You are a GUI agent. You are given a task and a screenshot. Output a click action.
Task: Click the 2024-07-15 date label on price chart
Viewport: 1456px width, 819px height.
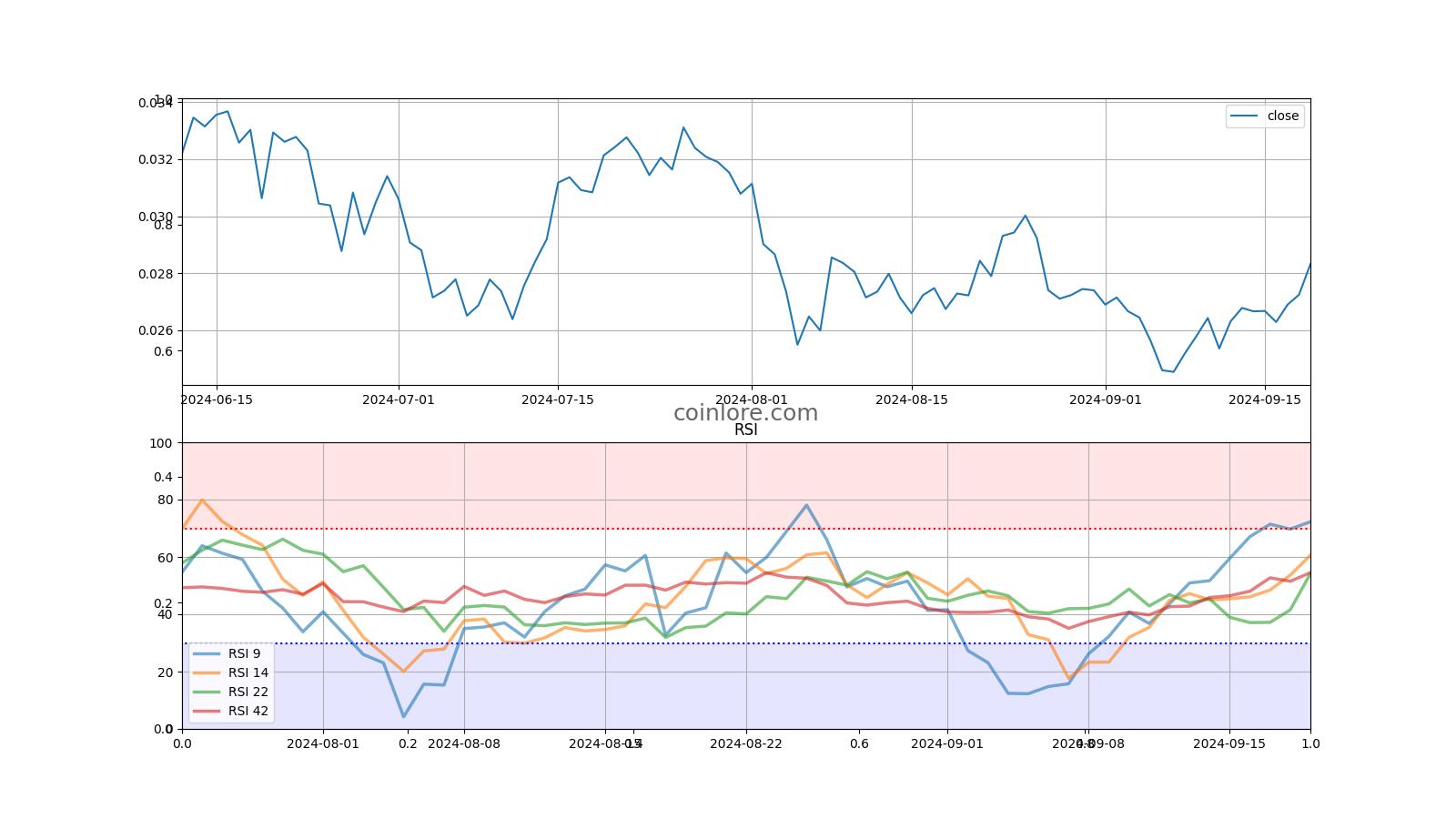point(558,399)
